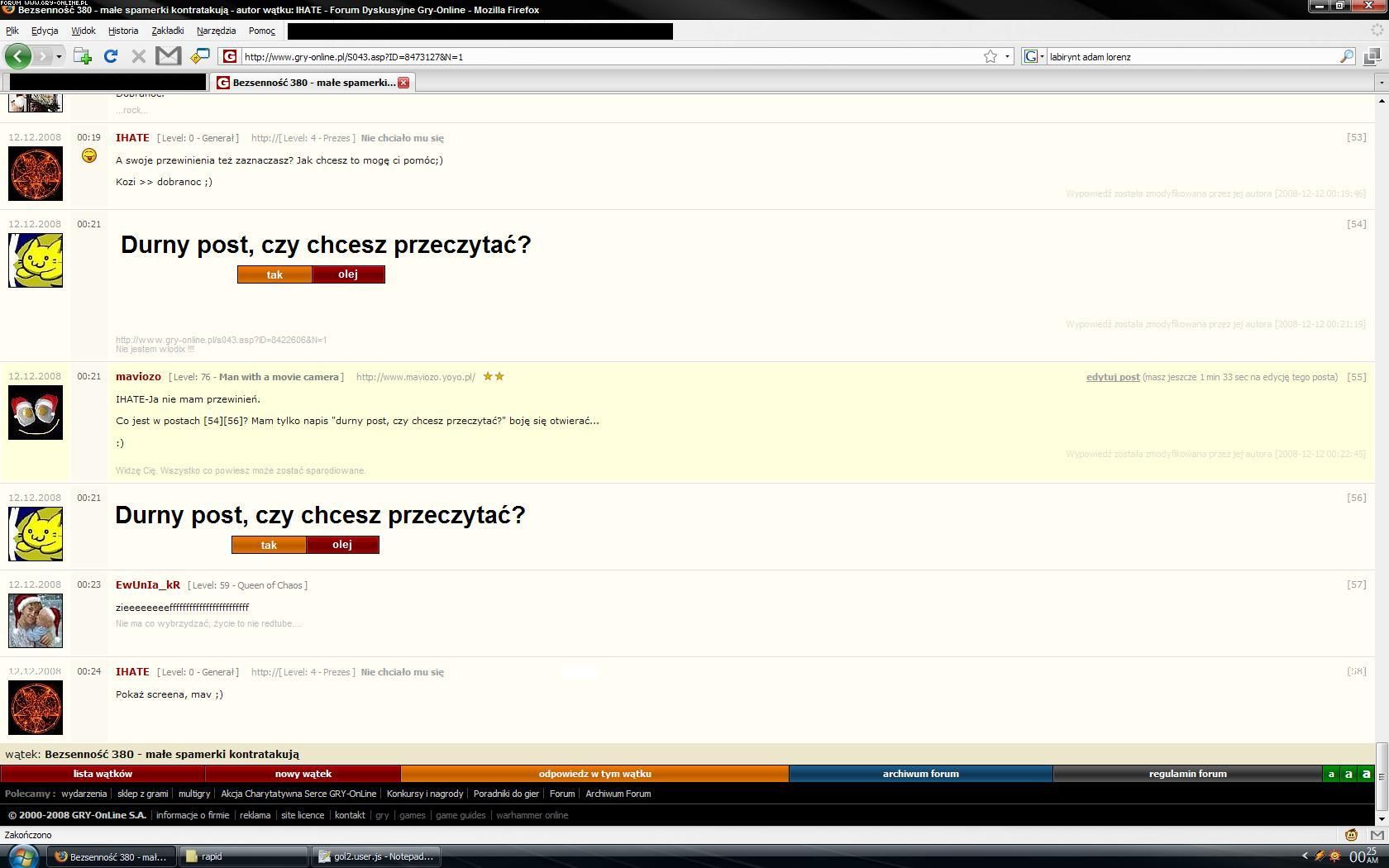Open the Narzędzia menu
This screenshot has width=1389, height=868.
click(x=217, y=31)
